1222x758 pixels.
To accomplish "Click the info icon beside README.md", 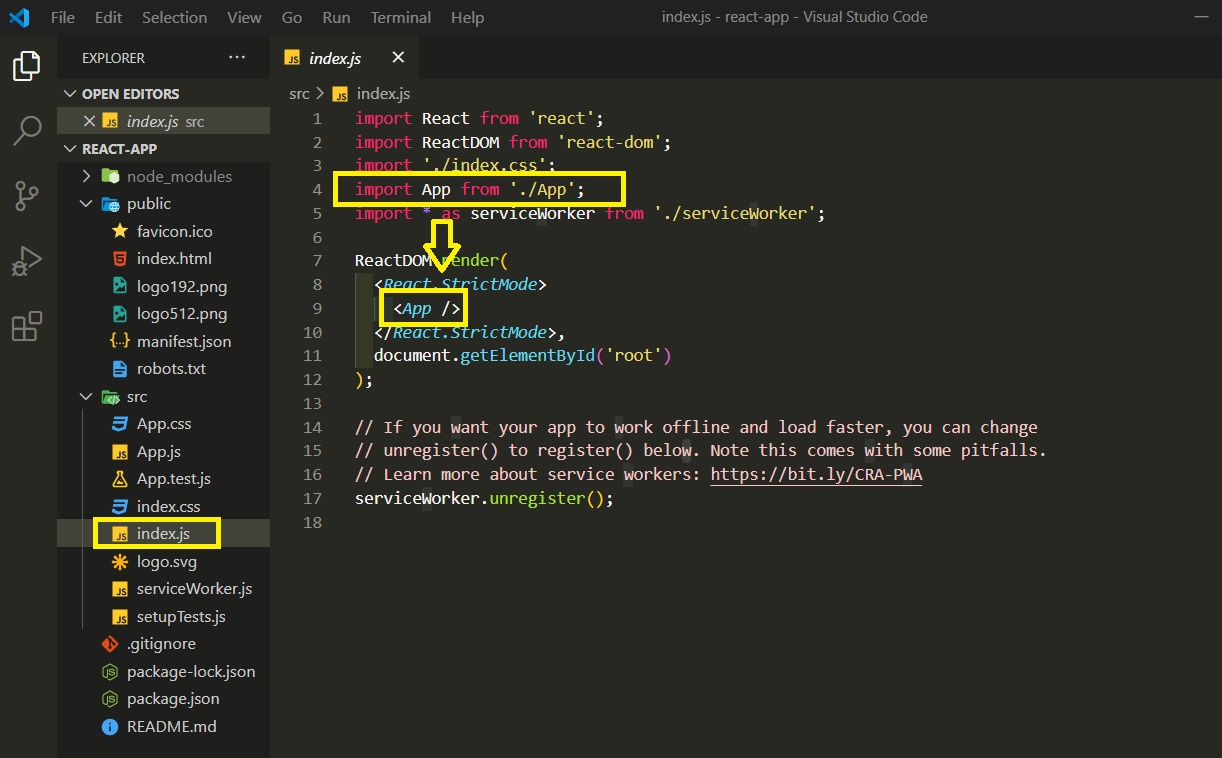I will (x=109, y=726).
